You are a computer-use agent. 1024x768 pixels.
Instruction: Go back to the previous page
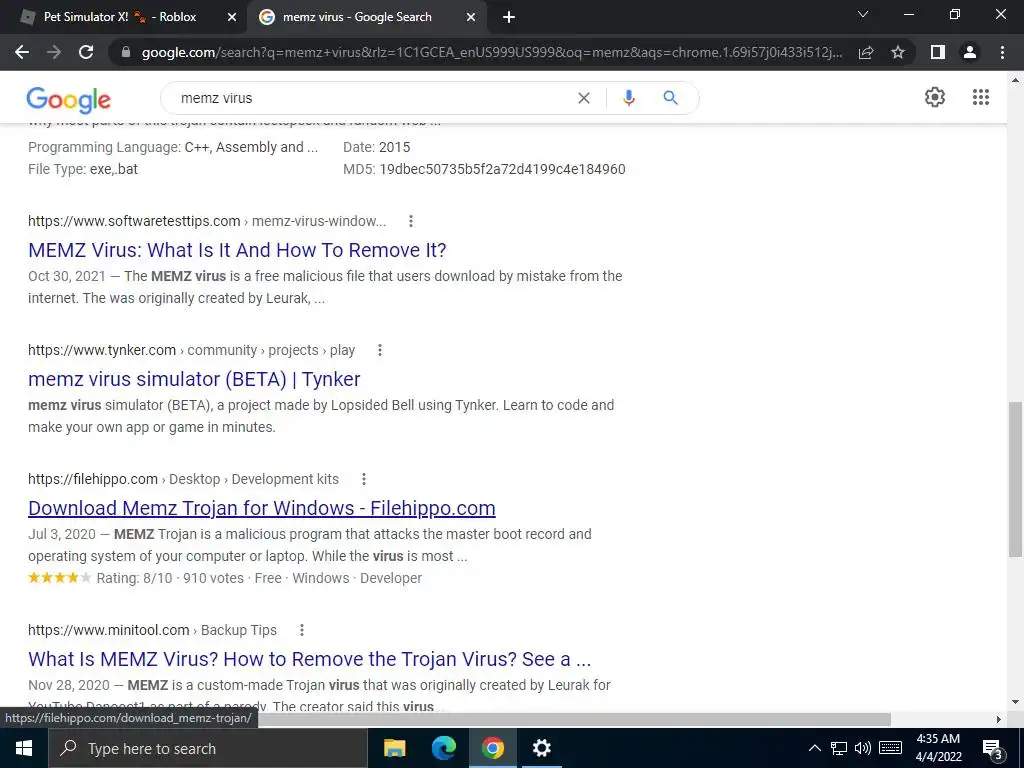[x=22, y=52]
